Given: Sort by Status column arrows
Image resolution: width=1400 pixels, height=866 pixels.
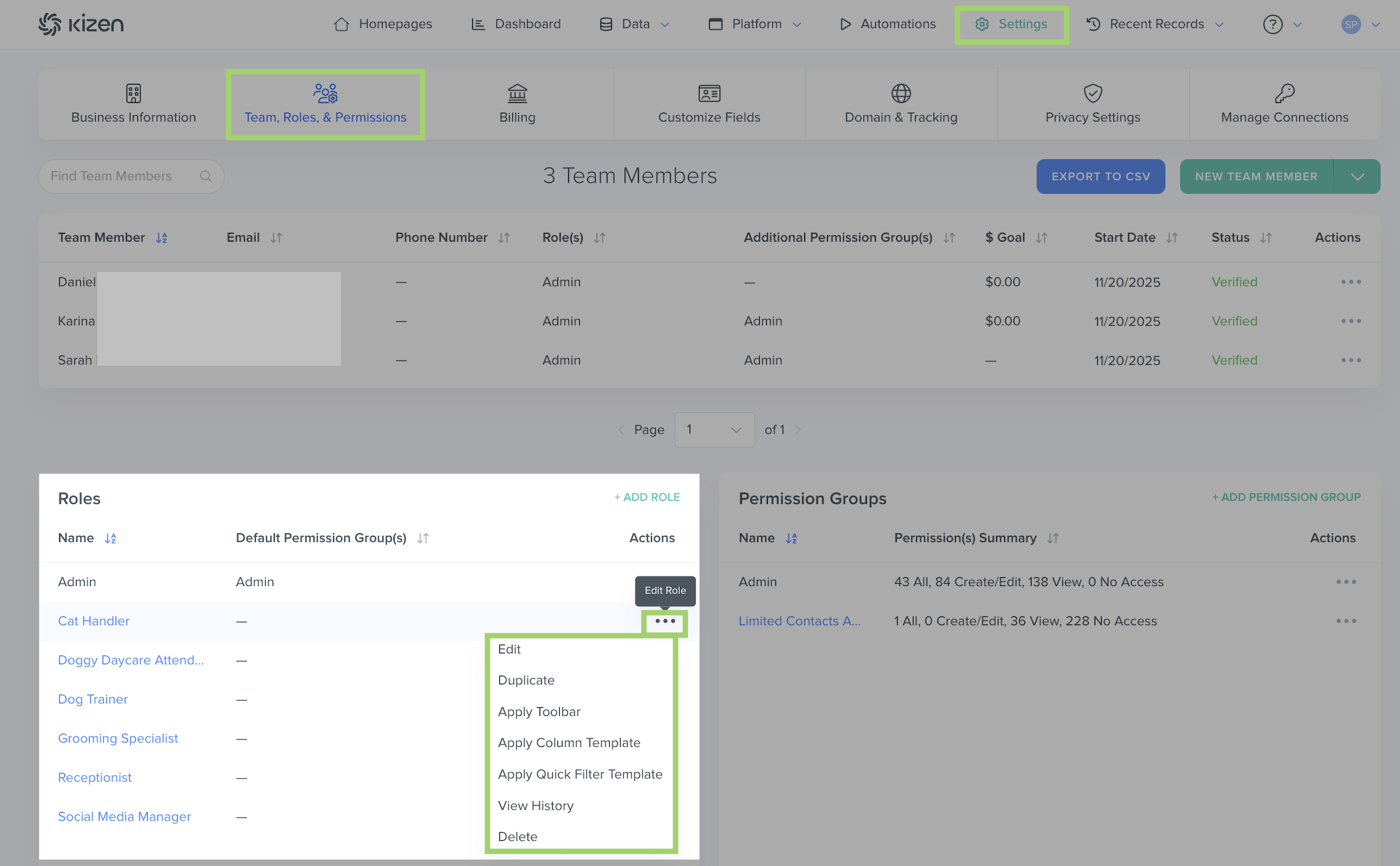Looking at the screenshot, I should 1265,237.
